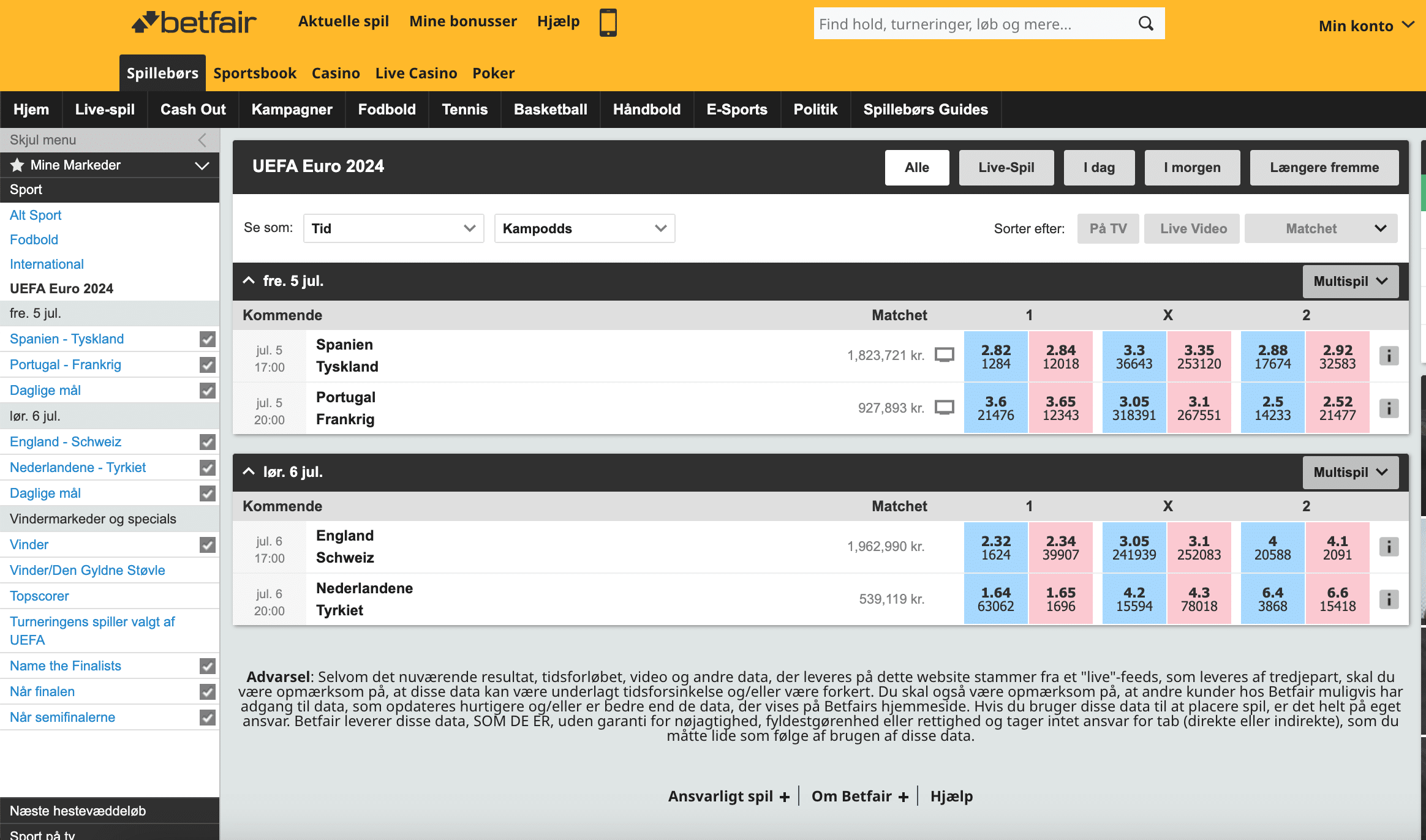Open info icon for Nederlandene vs Tyrkiet
1426x840 pixels.
pyautogui.click(x=1389, y=599)
